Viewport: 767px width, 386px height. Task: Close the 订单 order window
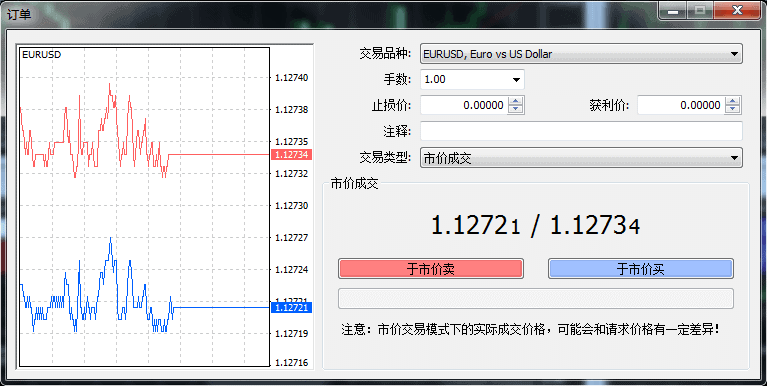[x=737, y=10]
